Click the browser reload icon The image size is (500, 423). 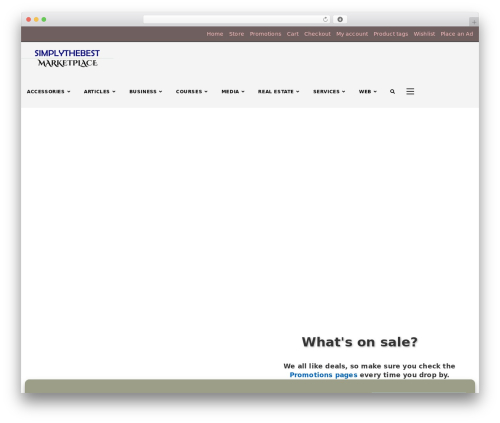[x=325, y=19]
